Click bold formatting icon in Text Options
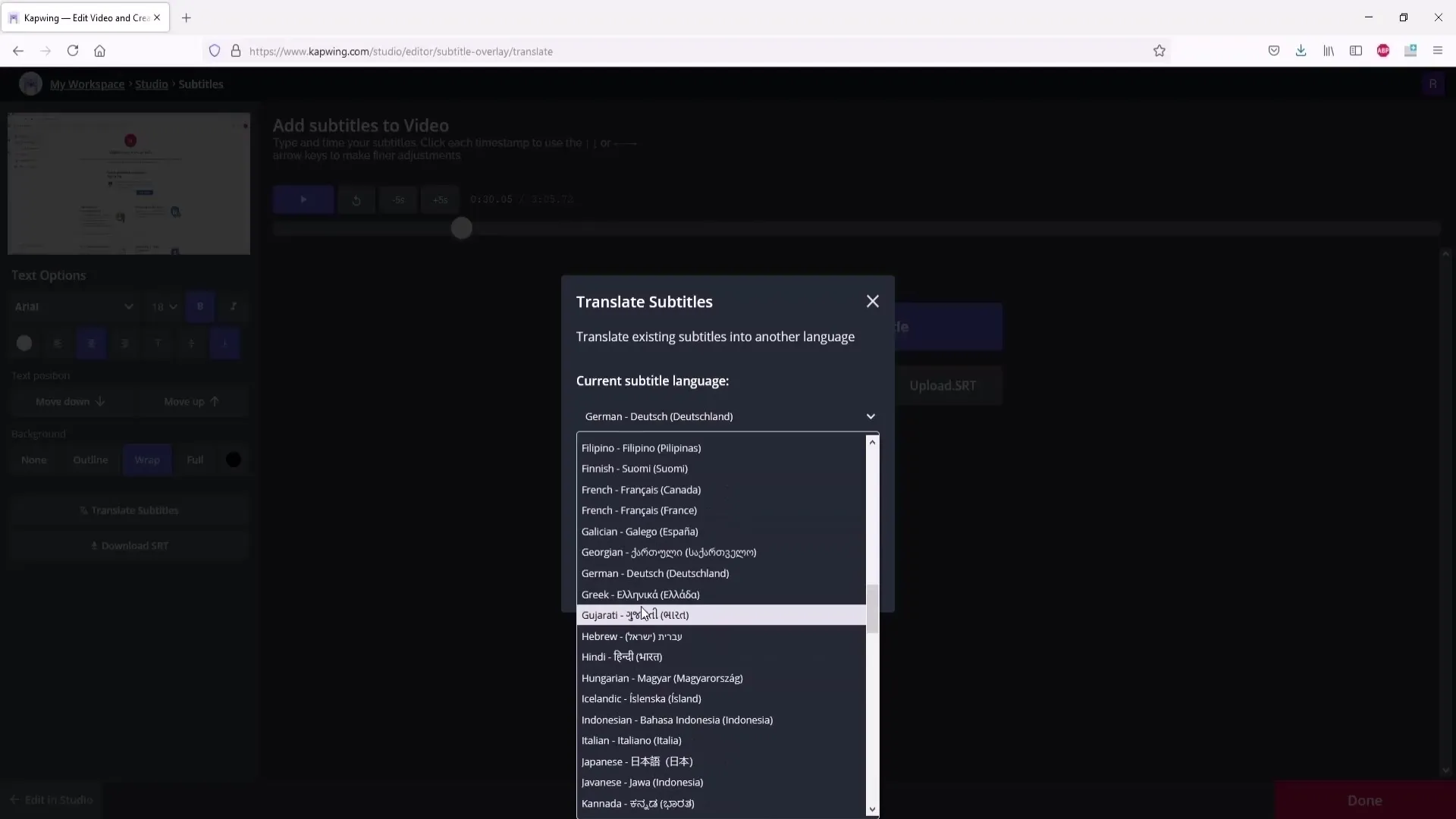The image size is (1456, 819). point(199,306)
